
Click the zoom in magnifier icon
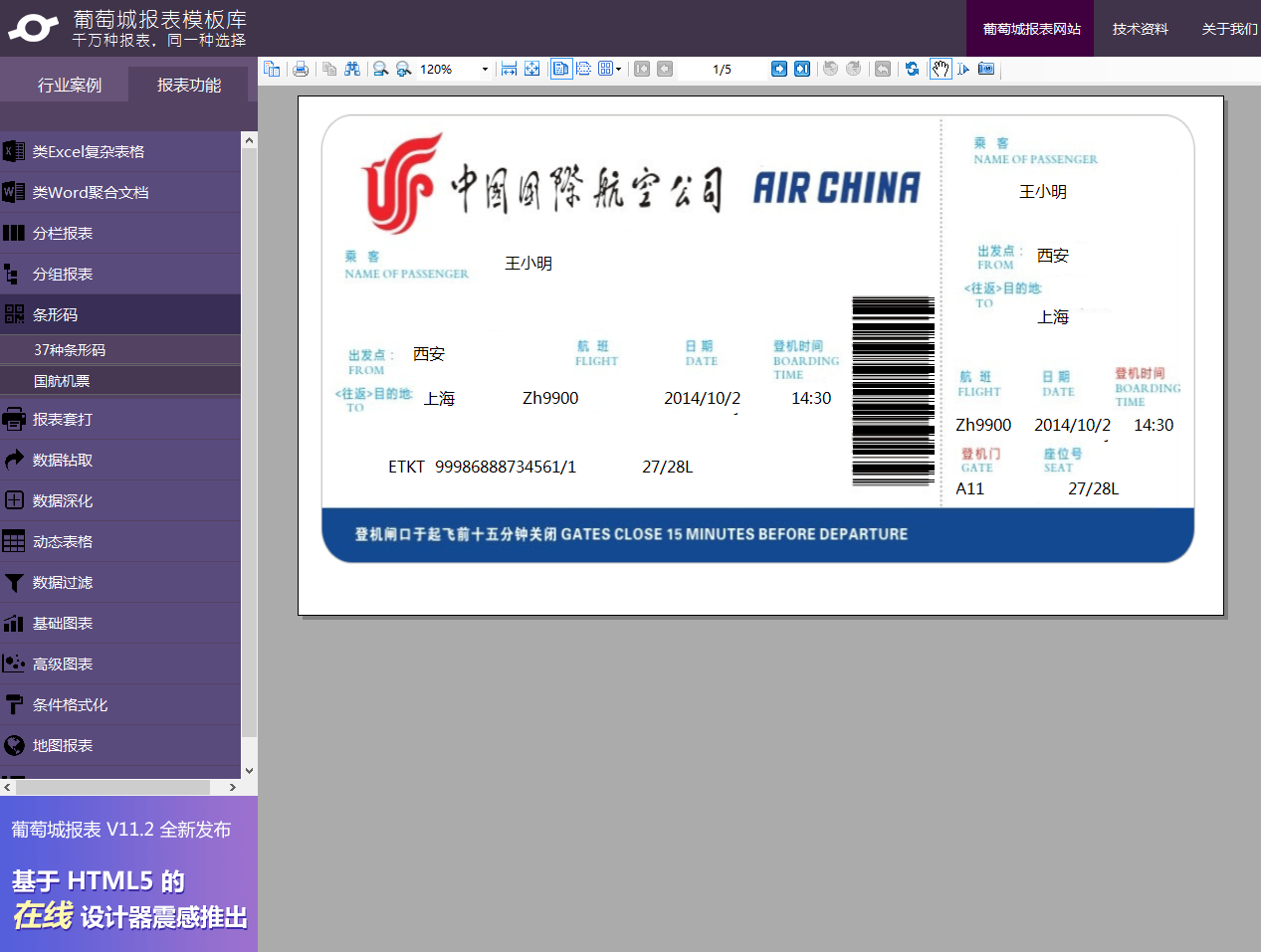pyautogui.click(x=403, y=69)
